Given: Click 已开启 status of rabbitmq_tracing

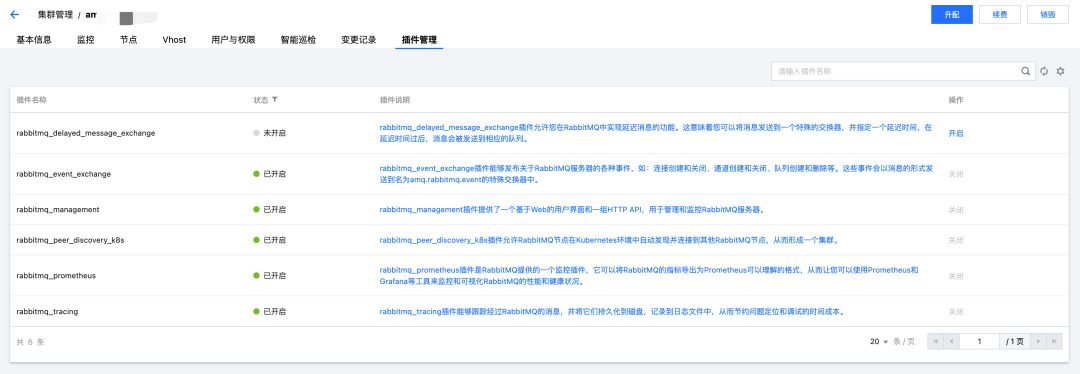Looking at the screenshot, I should point(269,311).
